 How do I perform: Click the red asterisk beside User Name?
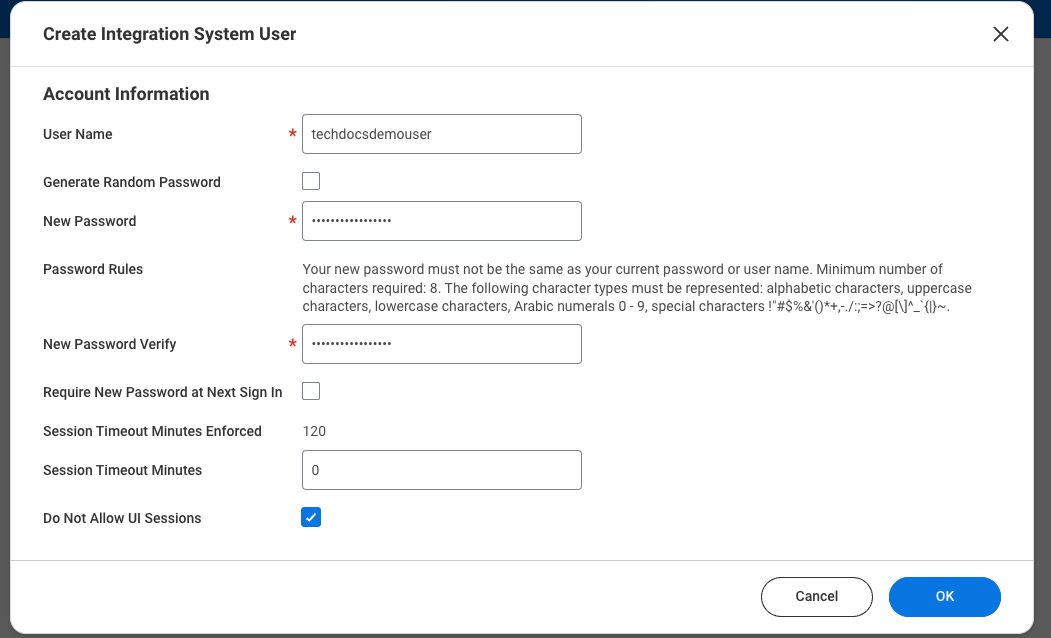291,133
